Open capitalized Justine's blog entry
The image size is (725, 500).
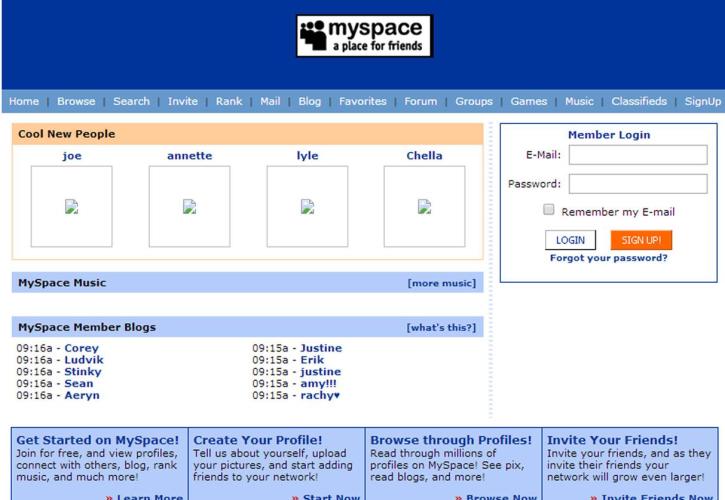pyautogui.click(x=321, y=348)
